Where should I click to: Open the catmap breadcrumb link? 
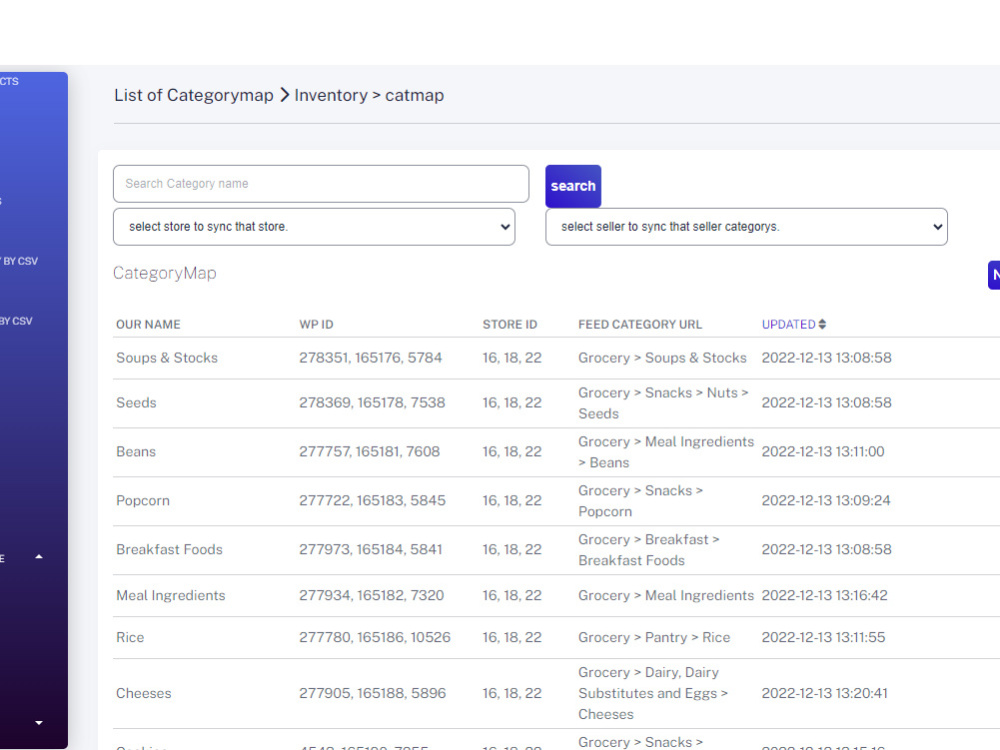(414, 95)
